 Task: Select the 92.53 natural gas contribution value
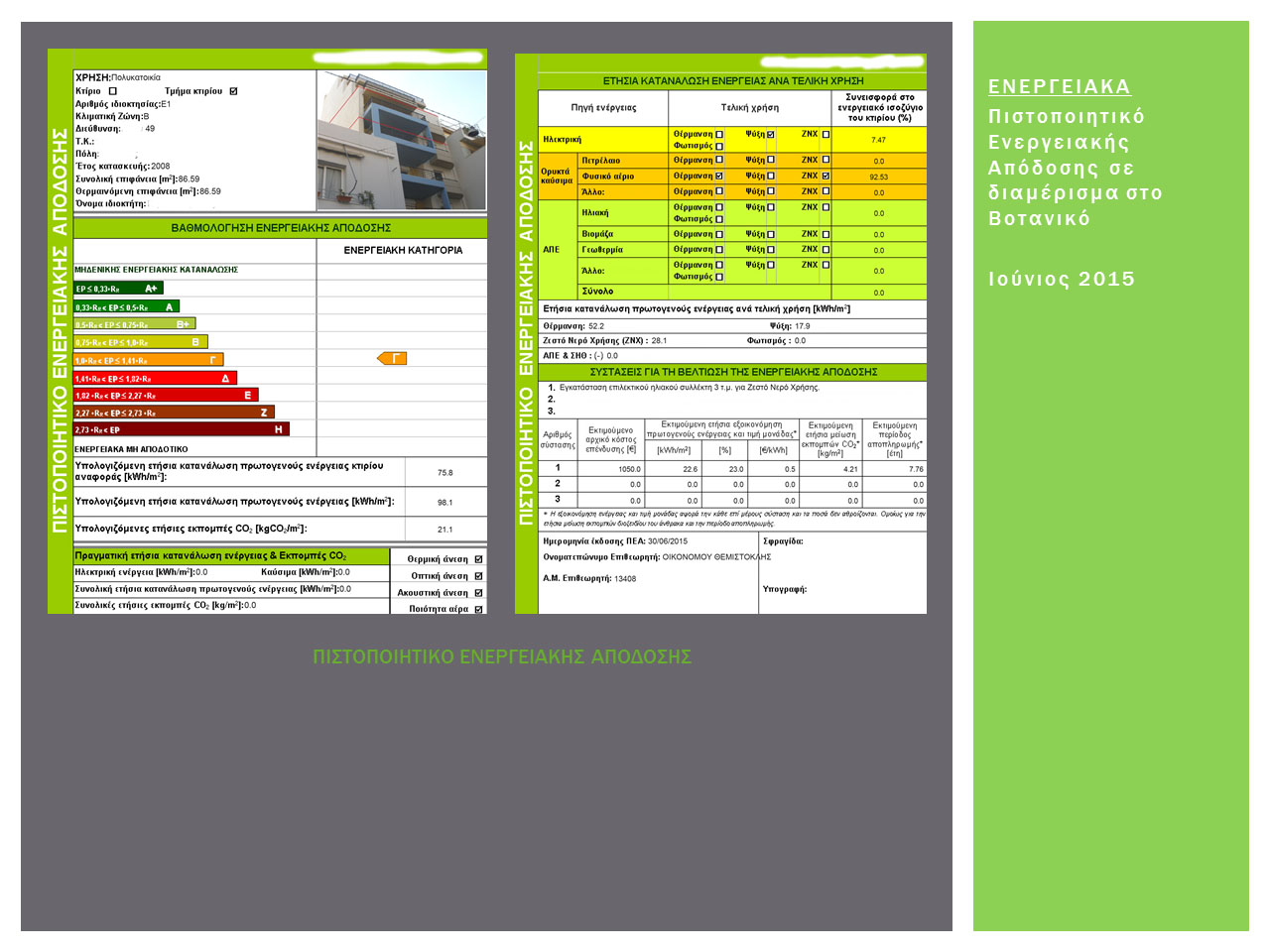click(879, 177)
